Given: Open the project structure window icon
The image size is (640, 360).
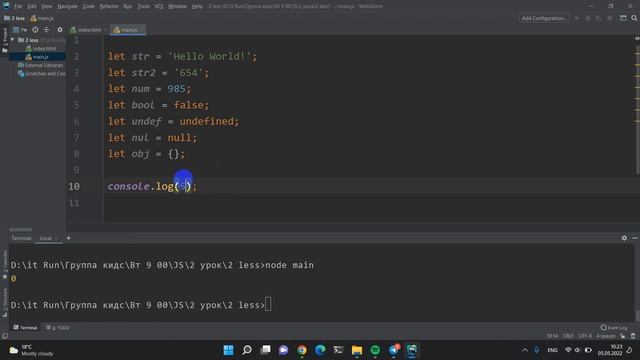Looking at the screenshot, I should pyautogui.click(x=623, y=18).
